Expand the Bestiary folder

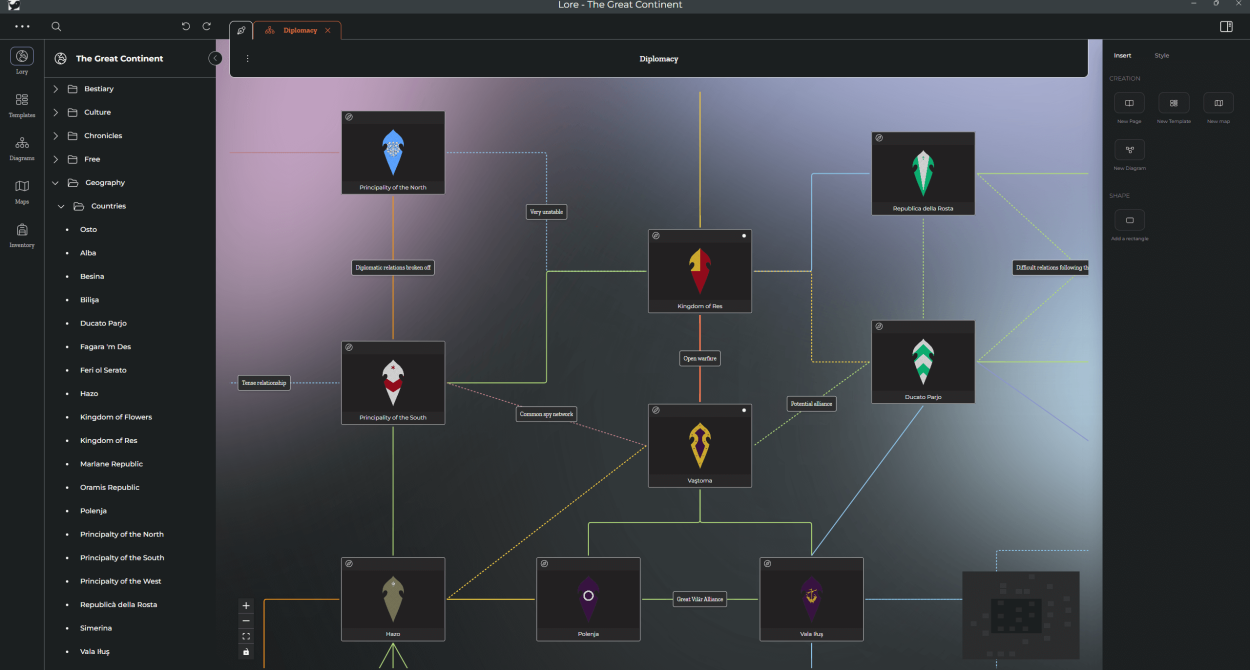tap(56, 89)
